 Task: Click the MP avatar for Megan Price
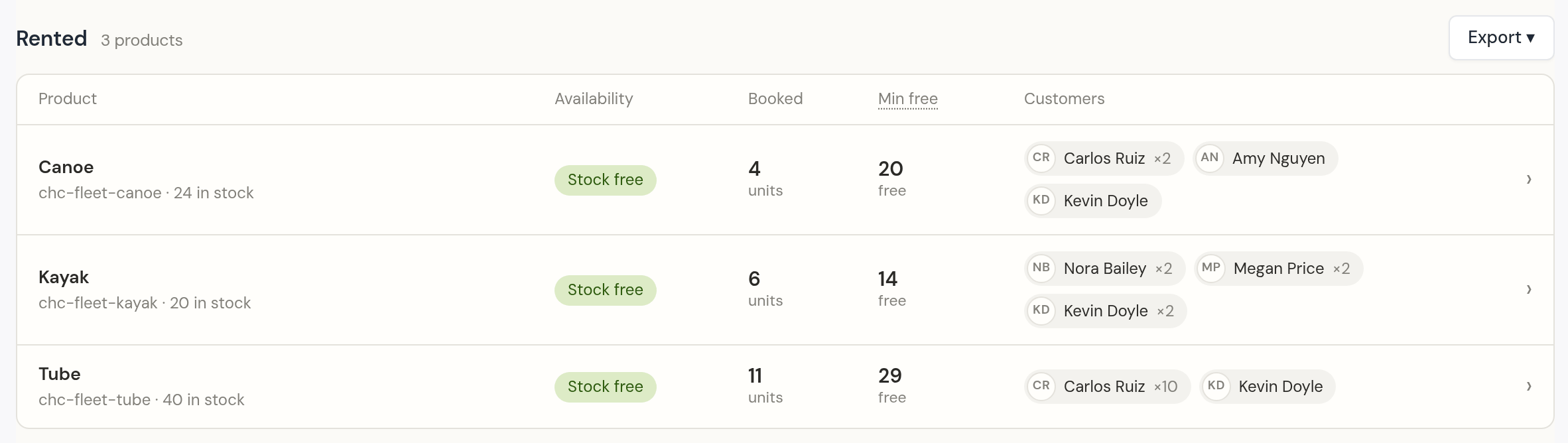1211,268
